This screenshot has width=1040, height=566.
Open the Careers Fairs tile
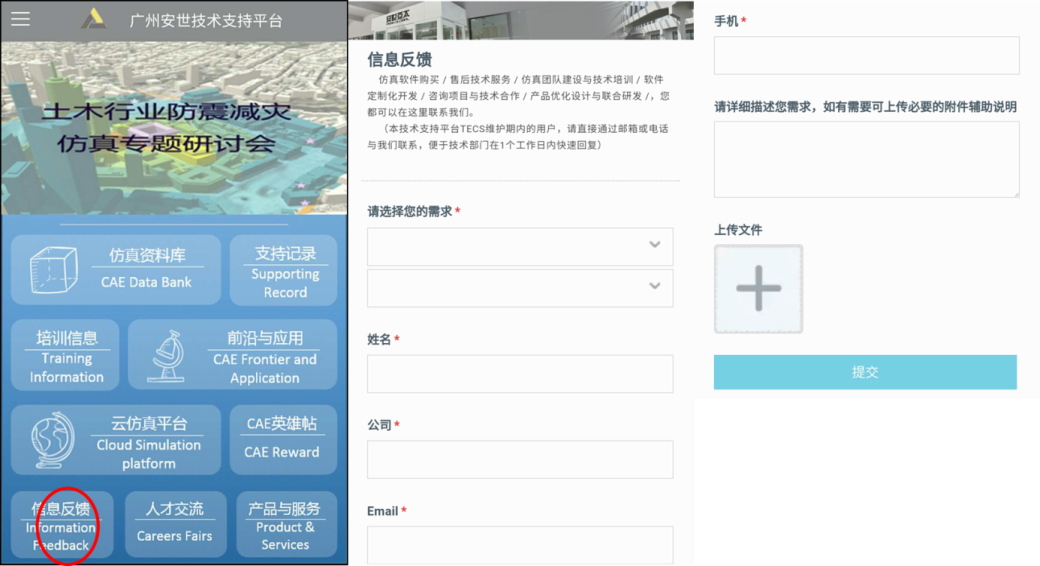click(x=174, y=525)
